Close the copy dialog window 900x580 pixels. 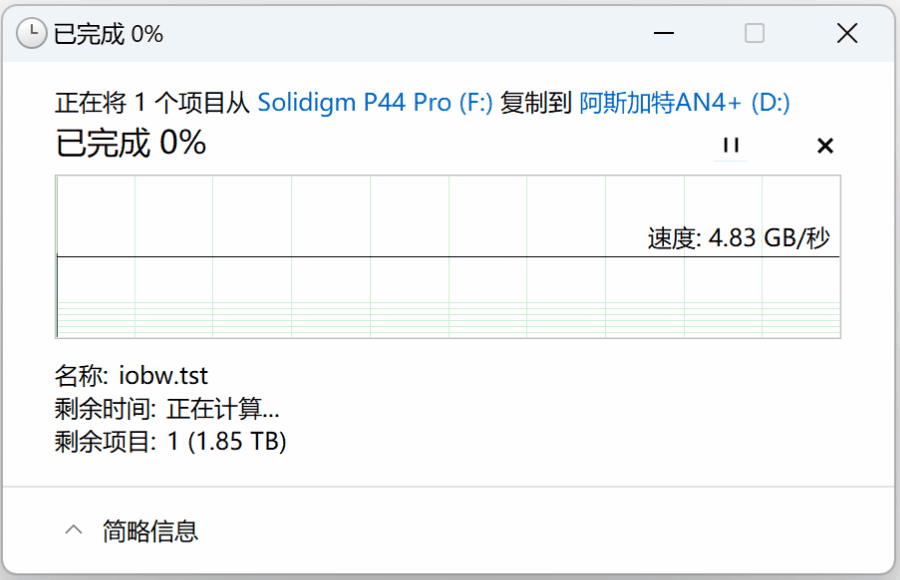847,34
